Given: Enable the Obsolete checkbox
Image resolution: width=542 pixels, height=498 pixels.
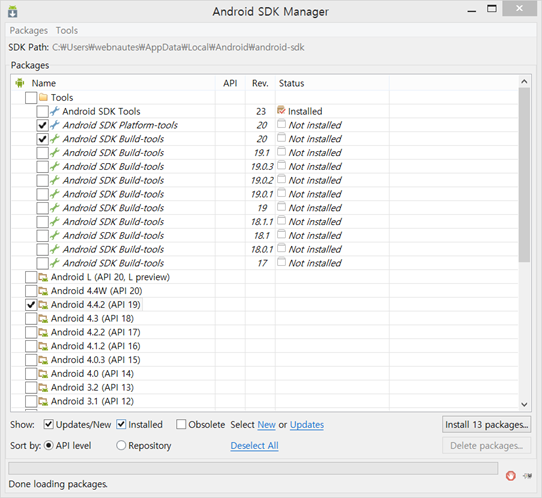Looking at the screenshot, I should [181, 424].
